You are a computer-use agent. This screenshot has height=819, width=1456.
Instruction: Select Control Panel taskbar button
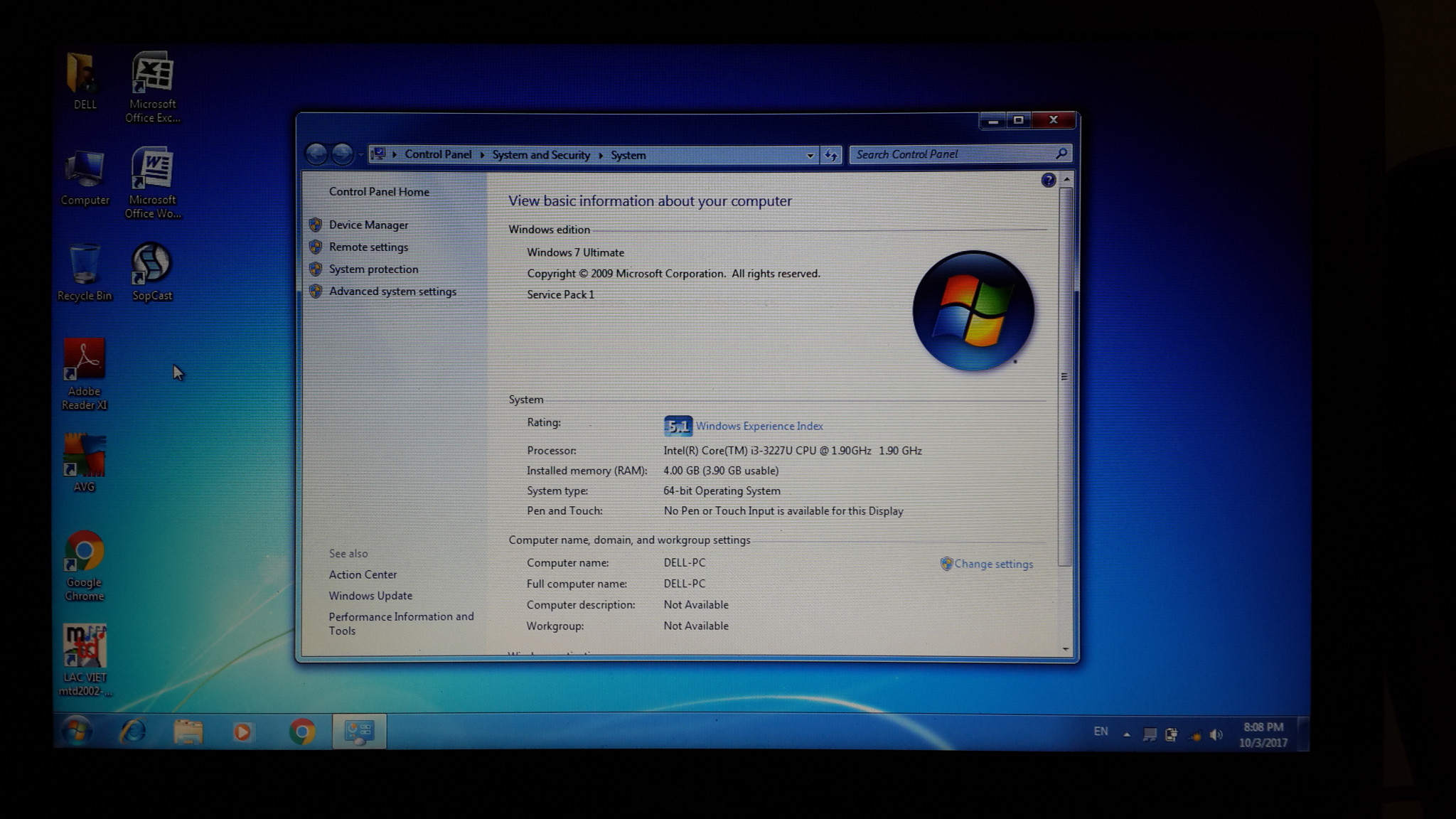pos(359,732)
